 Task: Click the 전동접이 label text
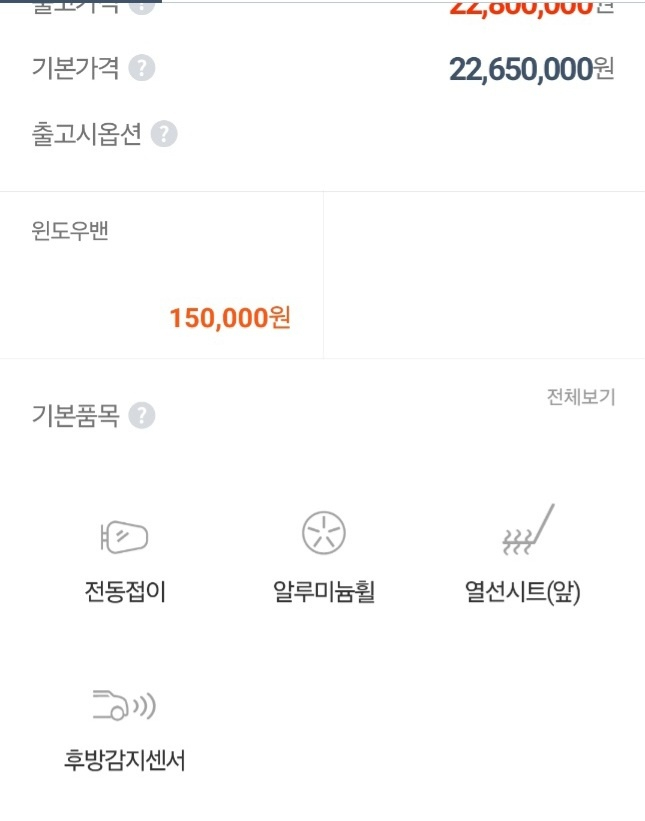[x=125, y=592]
